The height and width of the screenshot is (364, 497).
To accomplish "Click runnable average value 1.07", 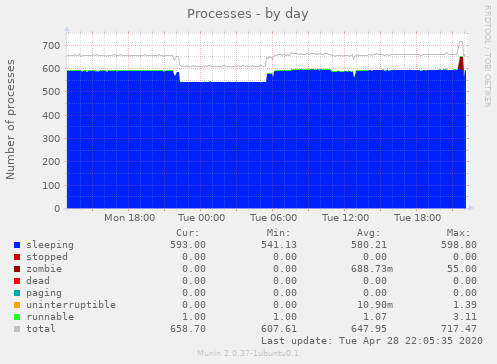I will [375, 317].
